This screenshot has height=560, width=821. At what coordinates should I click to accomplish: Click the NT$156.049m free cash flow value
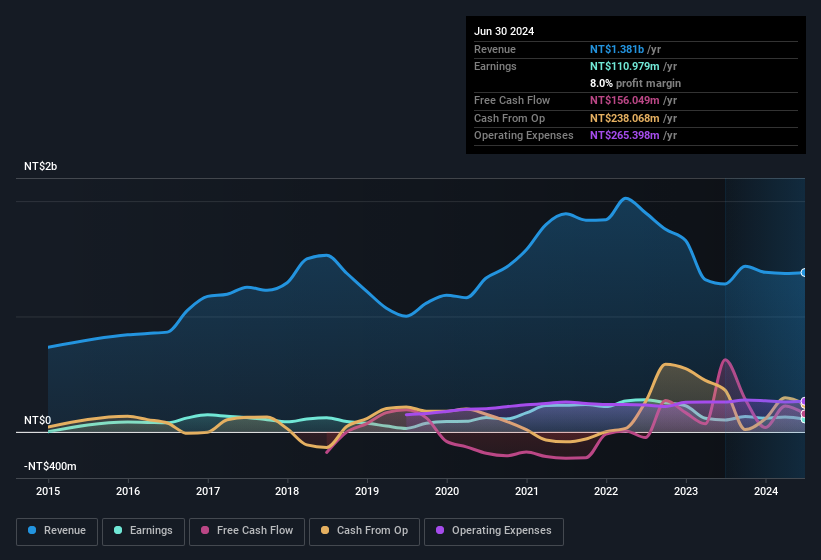tap(625, 100)
